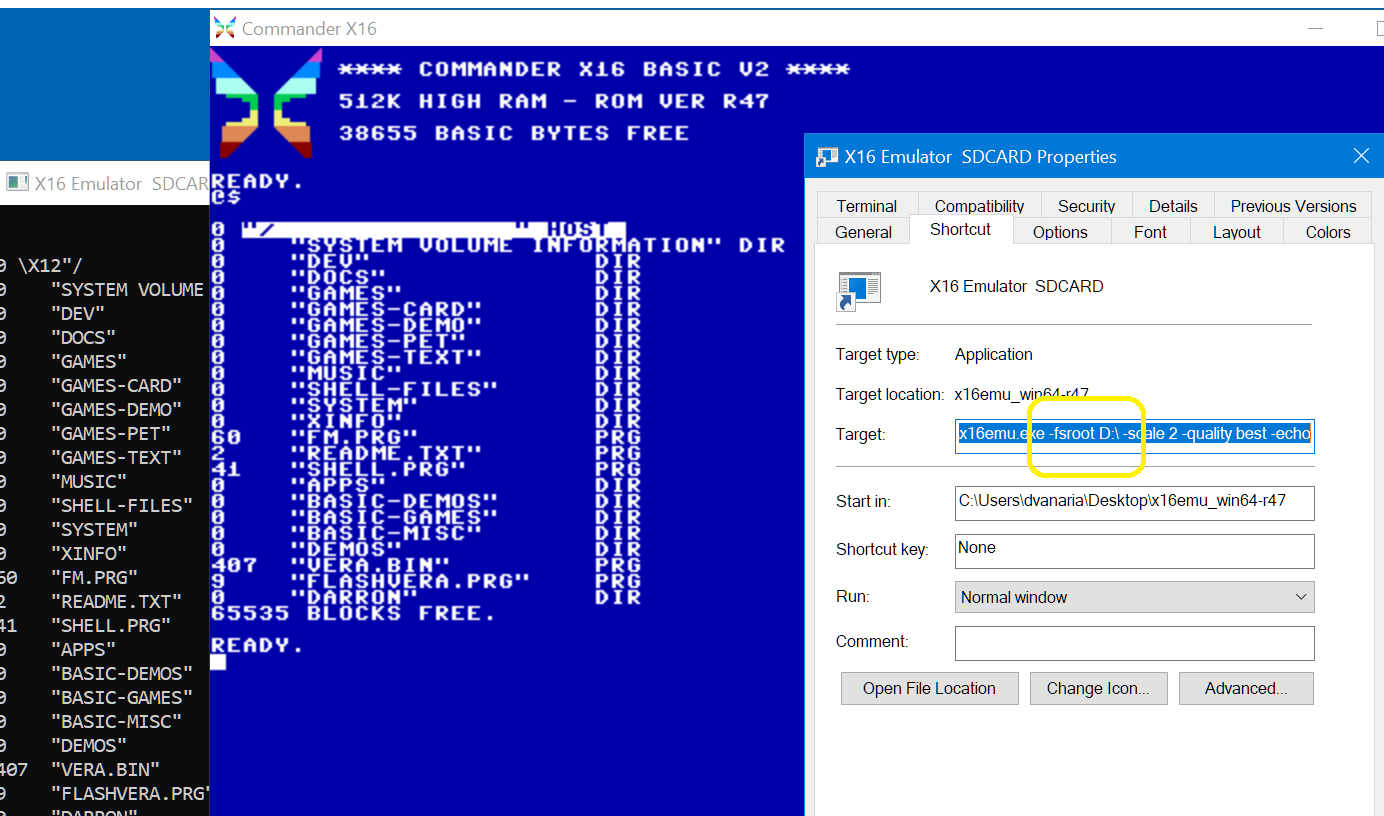The width and height of the screenshot is (1384, 816).
Task: Click the Comment input field
Action: click(x=1134, y=643)
